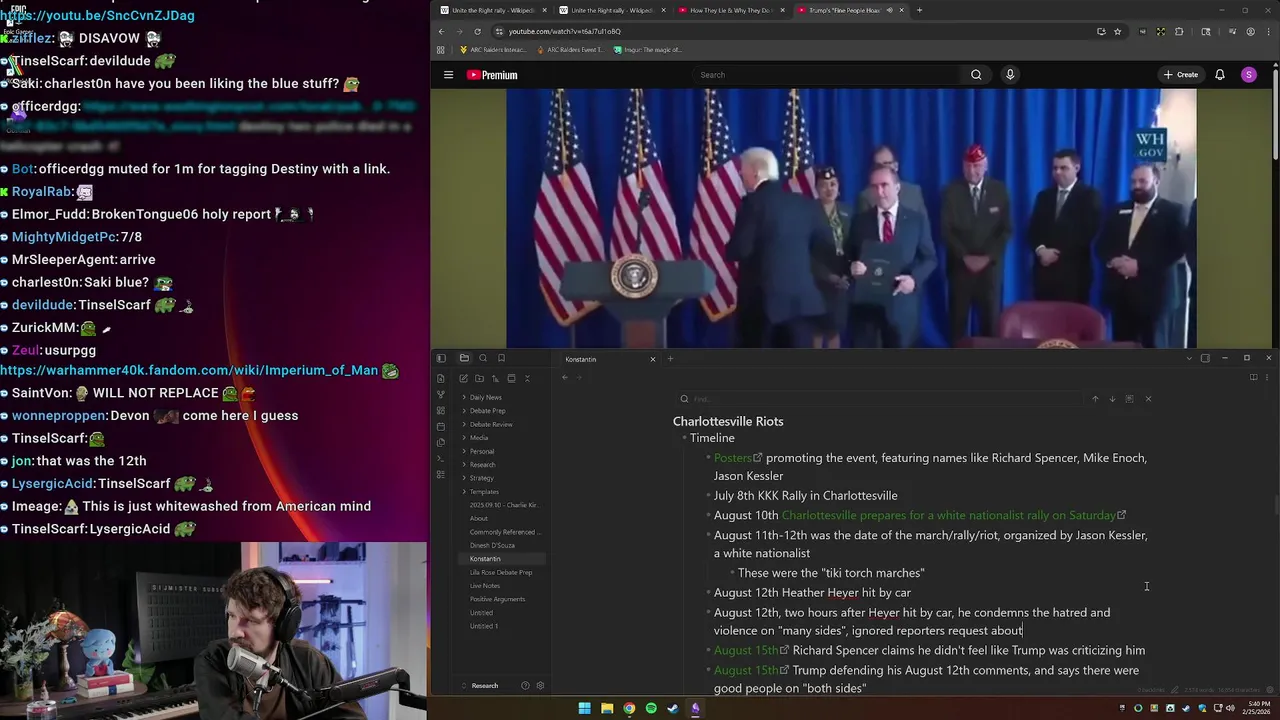Expand the Strategy folder
This screenshot has height=720, width=1280.
click(x=481, y=478)
